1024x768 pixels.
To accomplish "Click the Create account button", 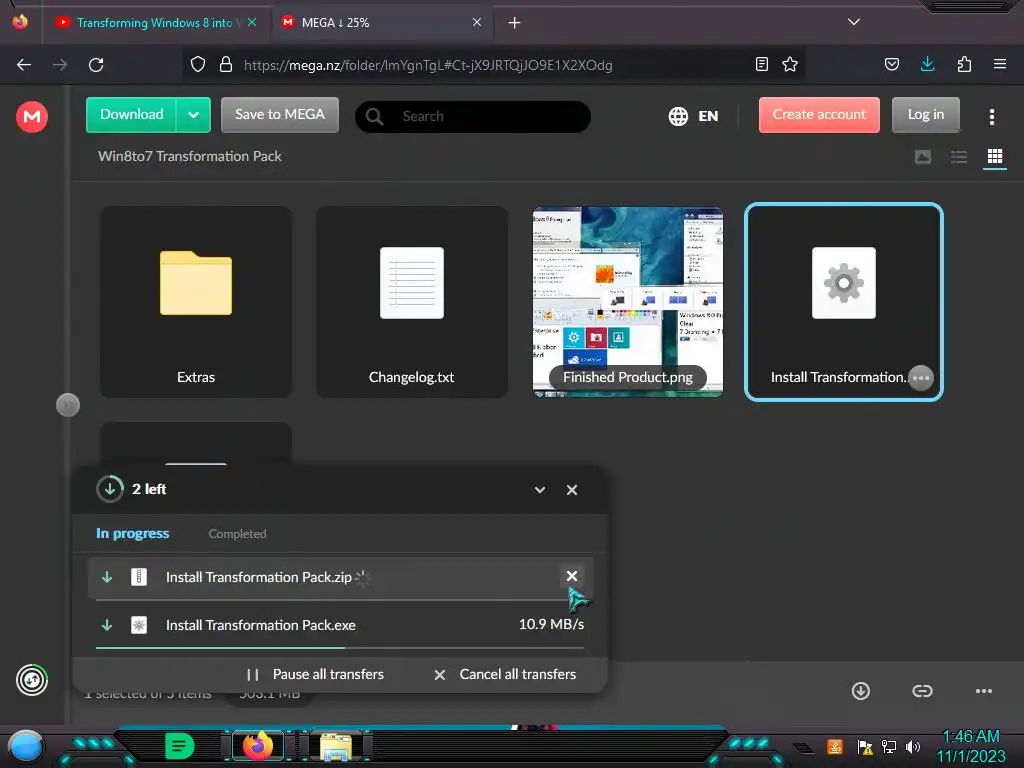I will click(819, 115).
